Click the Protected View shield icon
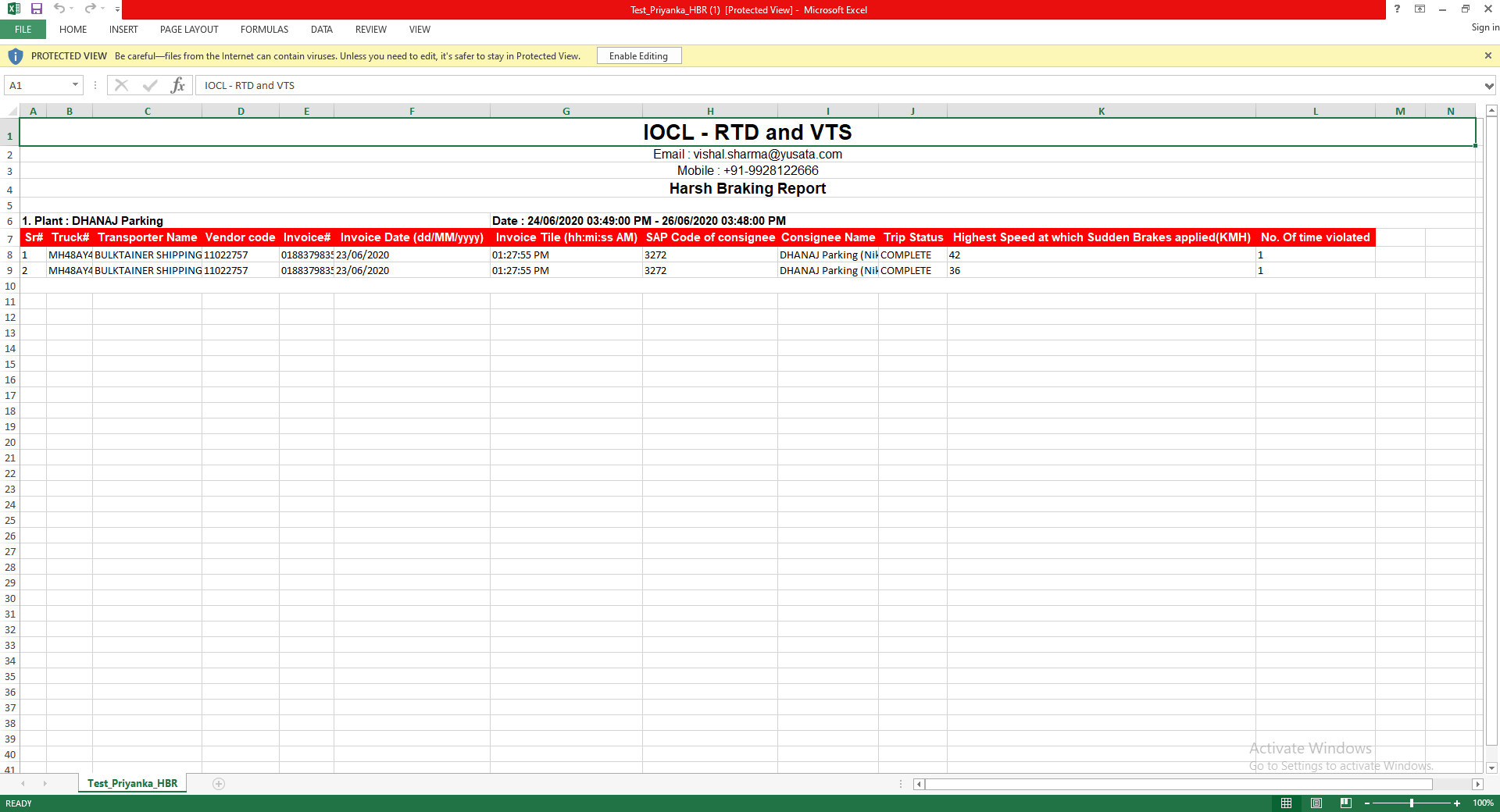 (x=15, y=56)
